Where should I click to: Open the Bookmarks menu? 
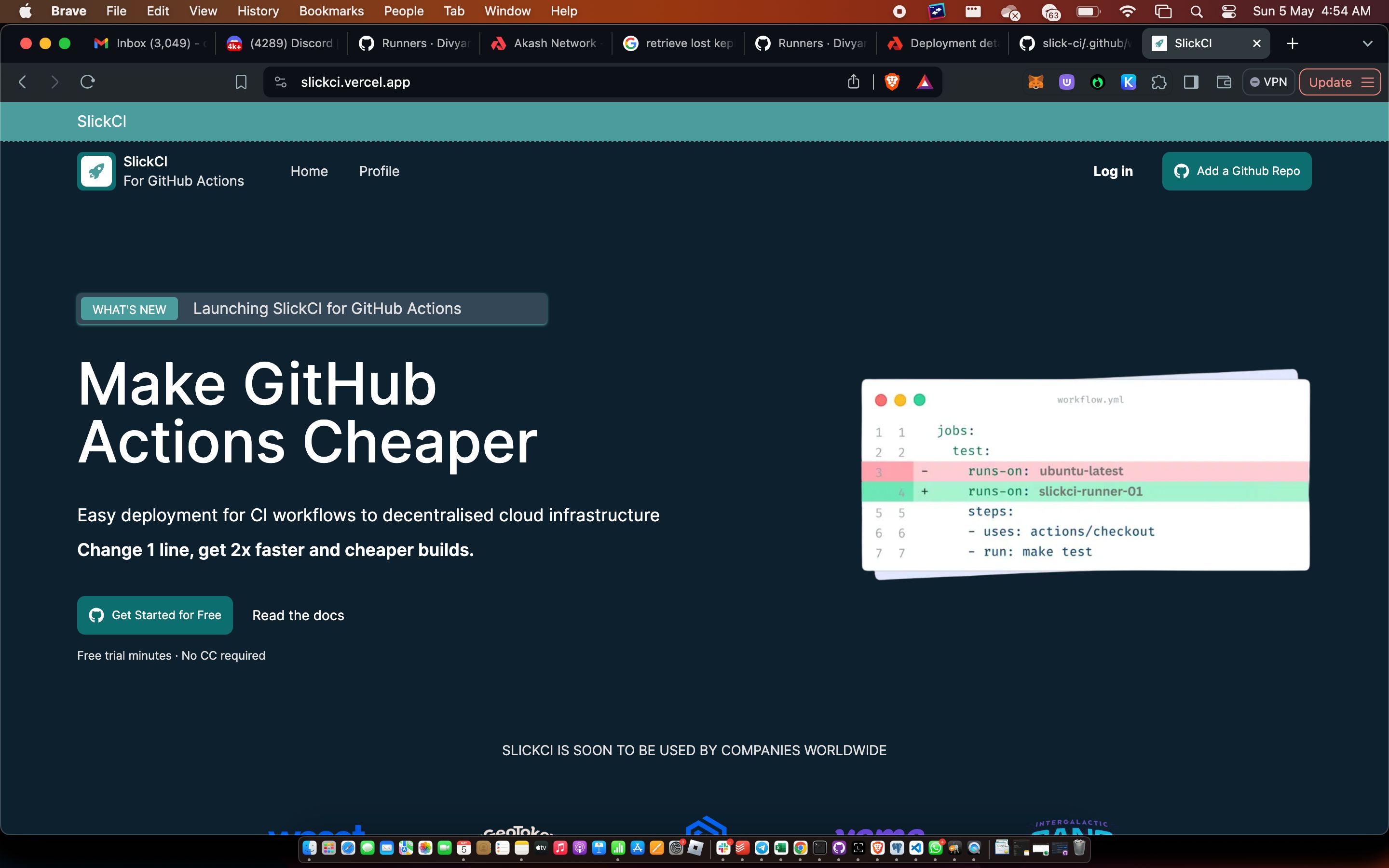[331, 11]
